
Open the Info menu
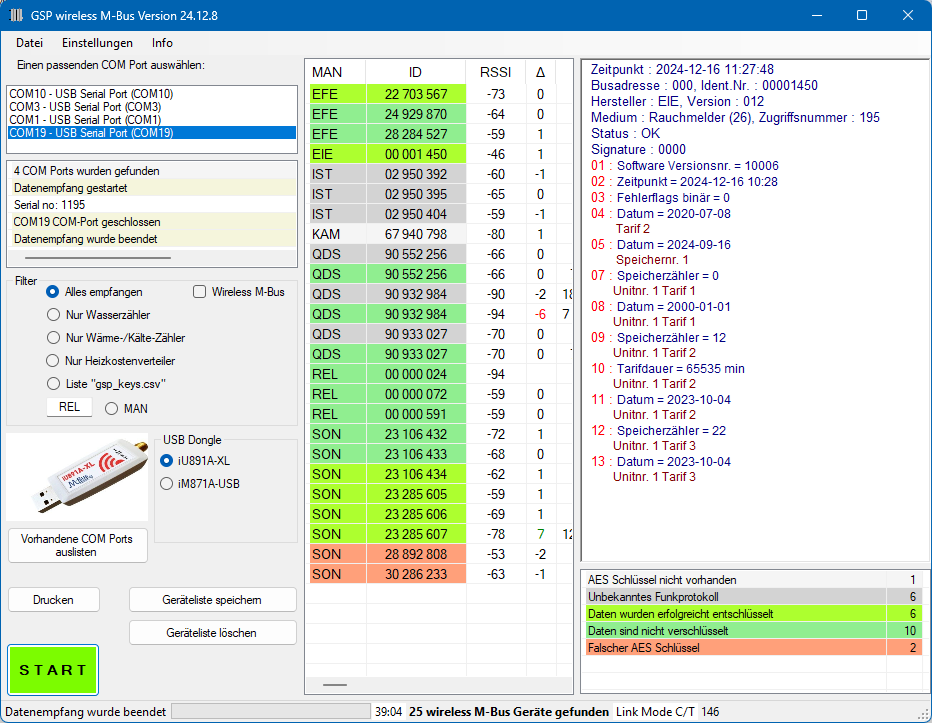pos(162,43)
